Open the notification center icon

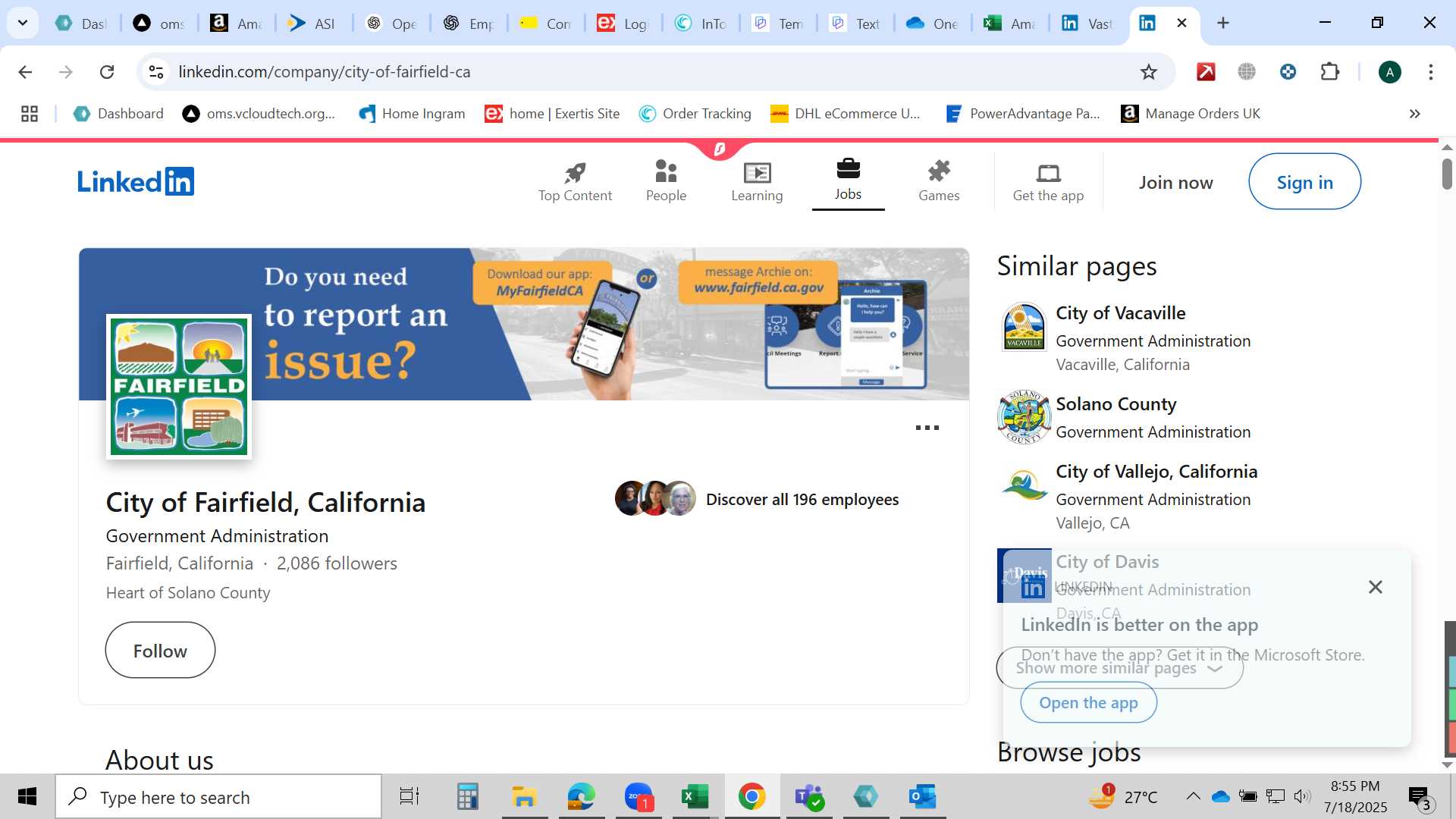1420,798
